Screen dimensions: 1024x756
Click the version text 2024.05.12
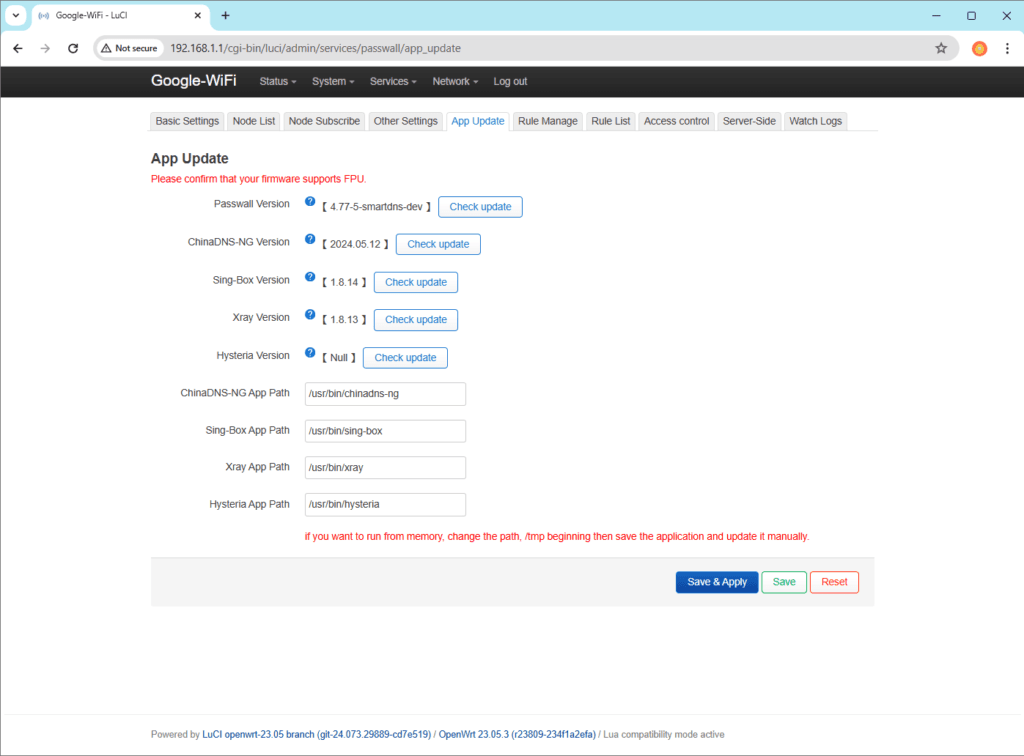tap(355, 244)
